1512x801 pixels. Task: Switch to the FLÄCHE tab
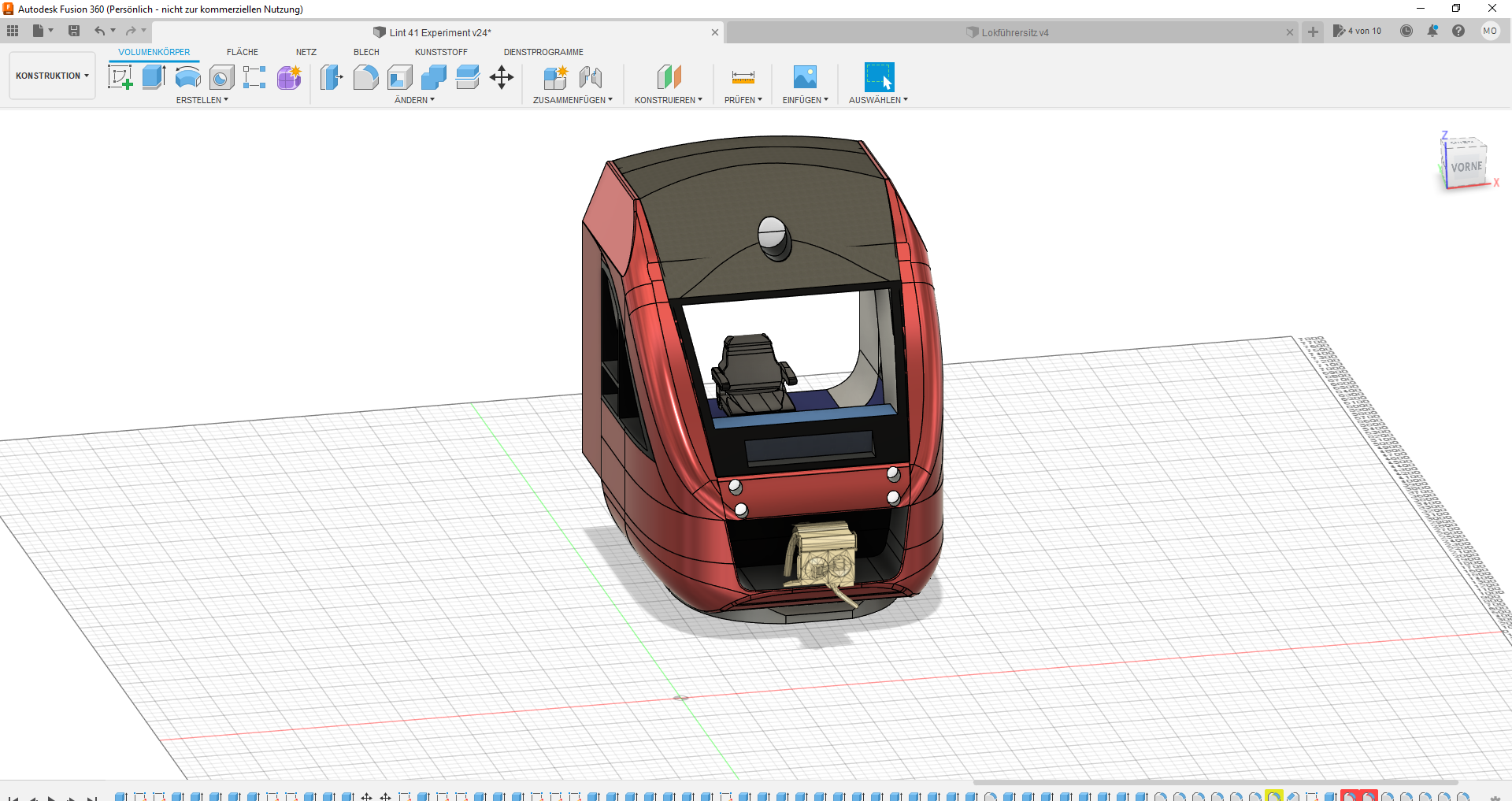[x=243, y=52]
